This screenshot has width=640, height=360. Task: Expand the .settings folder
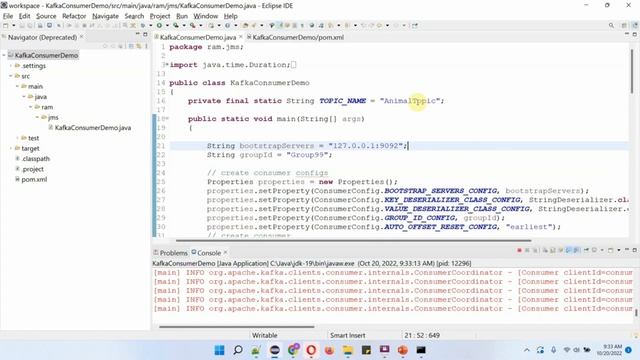(x=11, y=66)
